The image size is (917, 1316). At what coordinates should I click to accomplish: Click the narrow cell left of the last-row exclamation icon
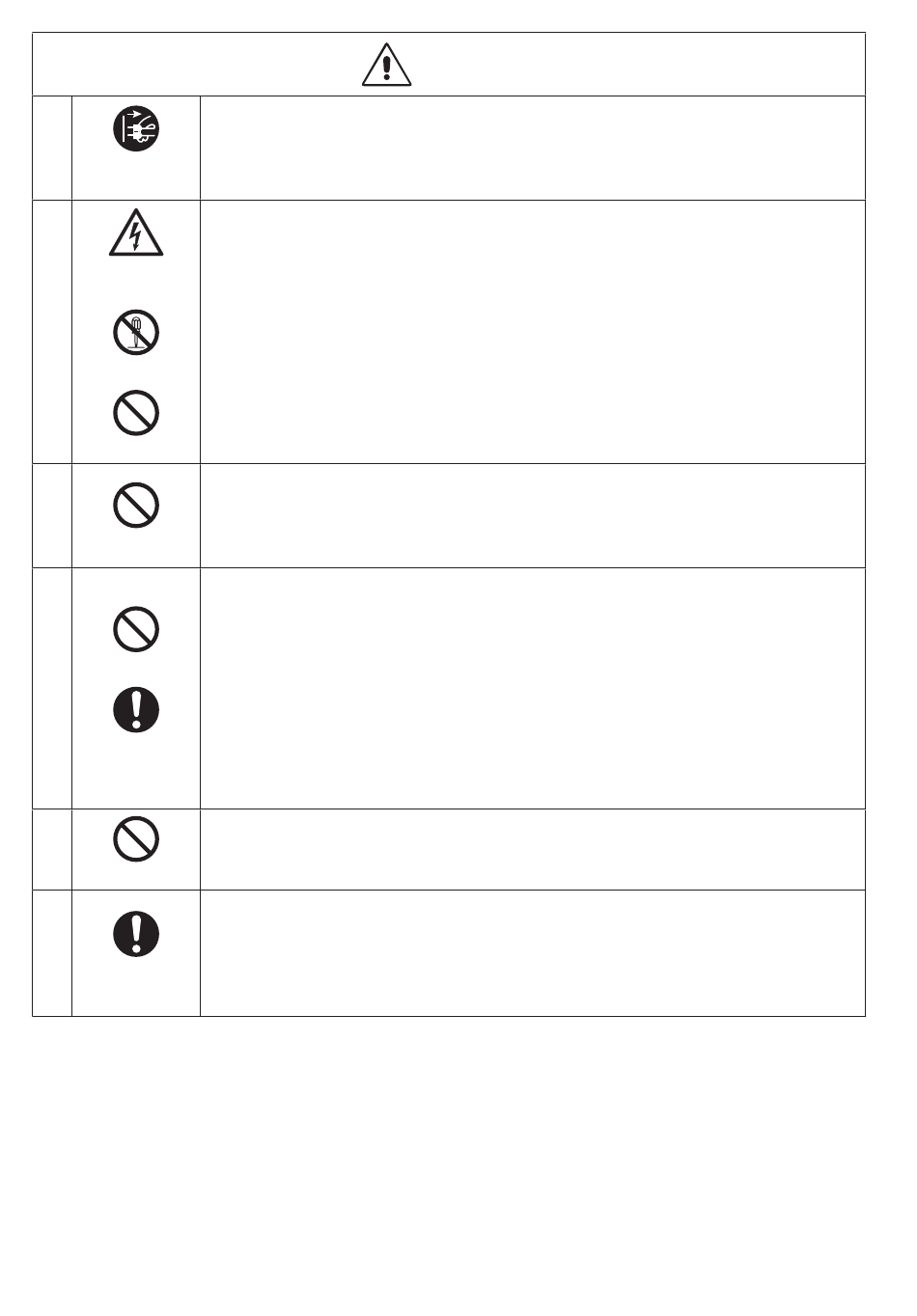(x=52, y=952)
